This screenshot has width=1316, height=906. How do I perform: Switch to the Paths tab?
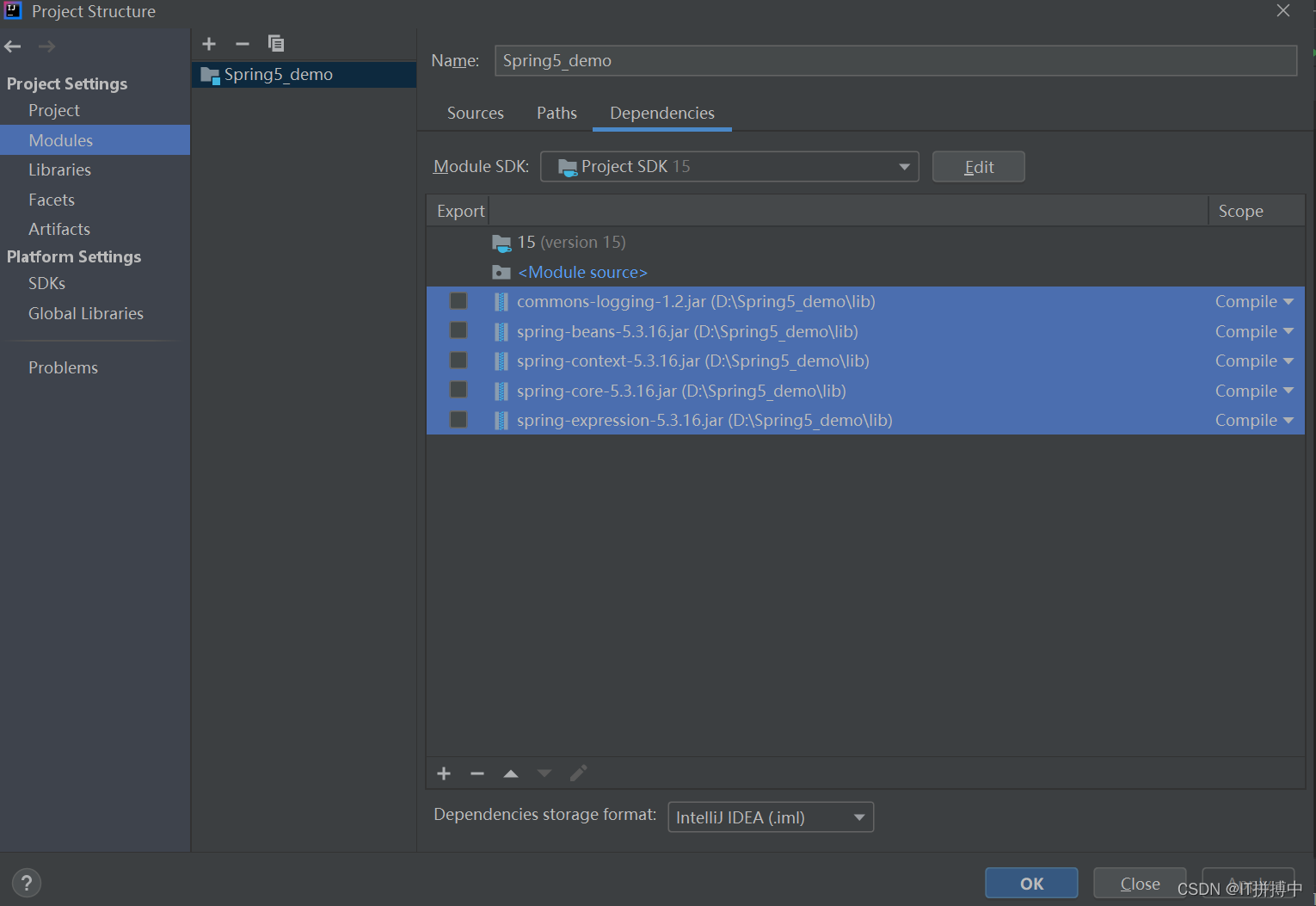point(557,114)
